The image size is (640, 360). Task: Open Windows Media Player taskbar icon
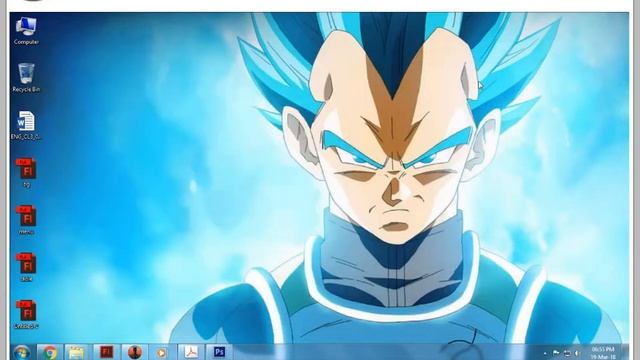pos(162,352)
